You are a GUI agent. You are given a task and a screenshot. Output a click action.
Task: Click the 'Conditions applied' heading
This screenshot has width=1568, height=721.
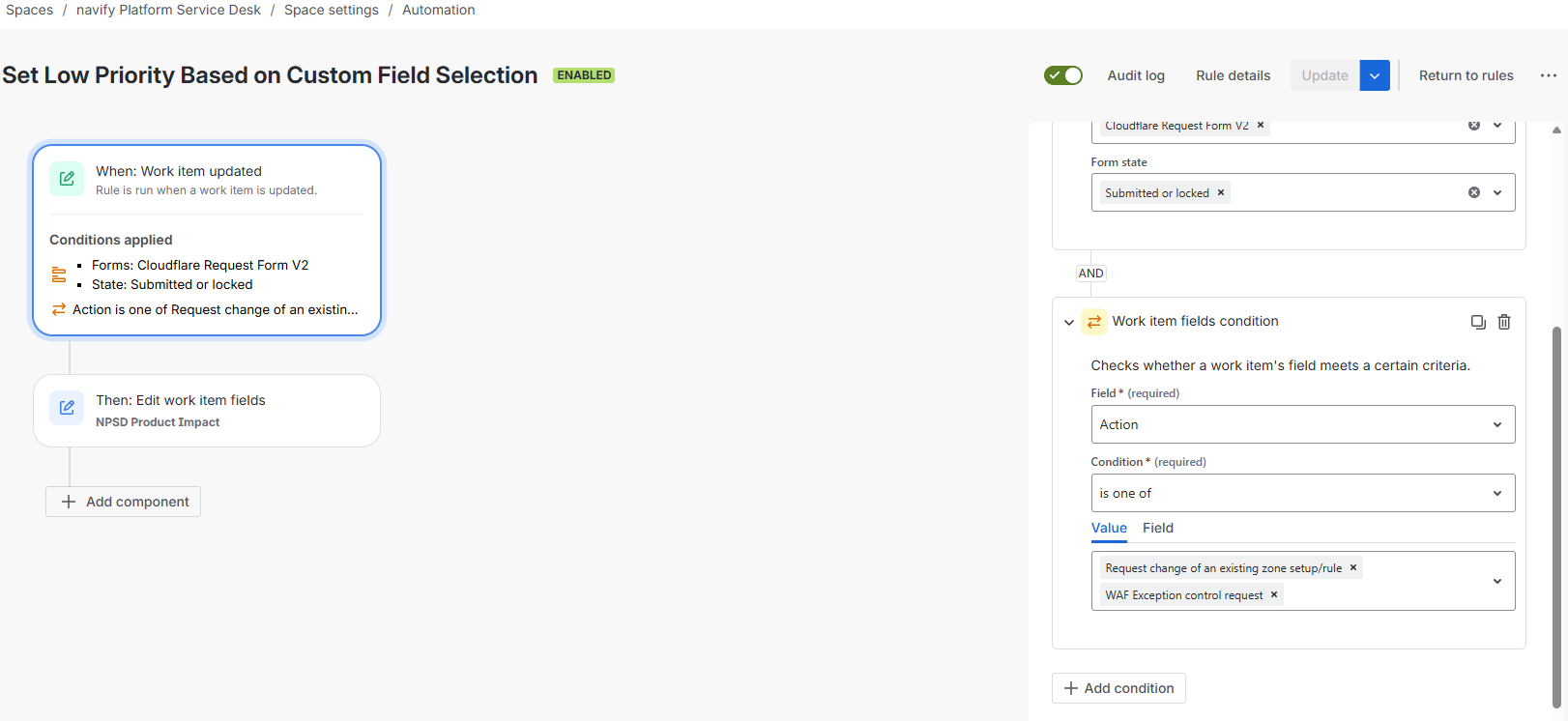point(111,240)
